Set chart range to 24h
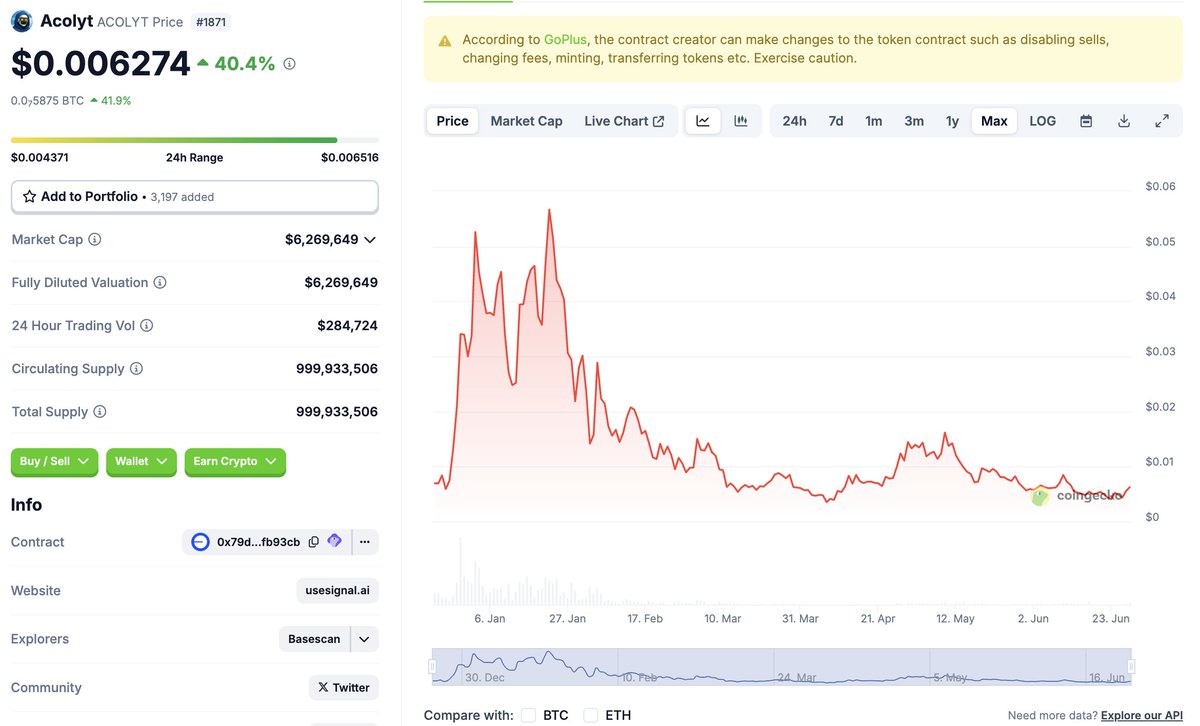Screen dimensions: 1200x726 795,121
